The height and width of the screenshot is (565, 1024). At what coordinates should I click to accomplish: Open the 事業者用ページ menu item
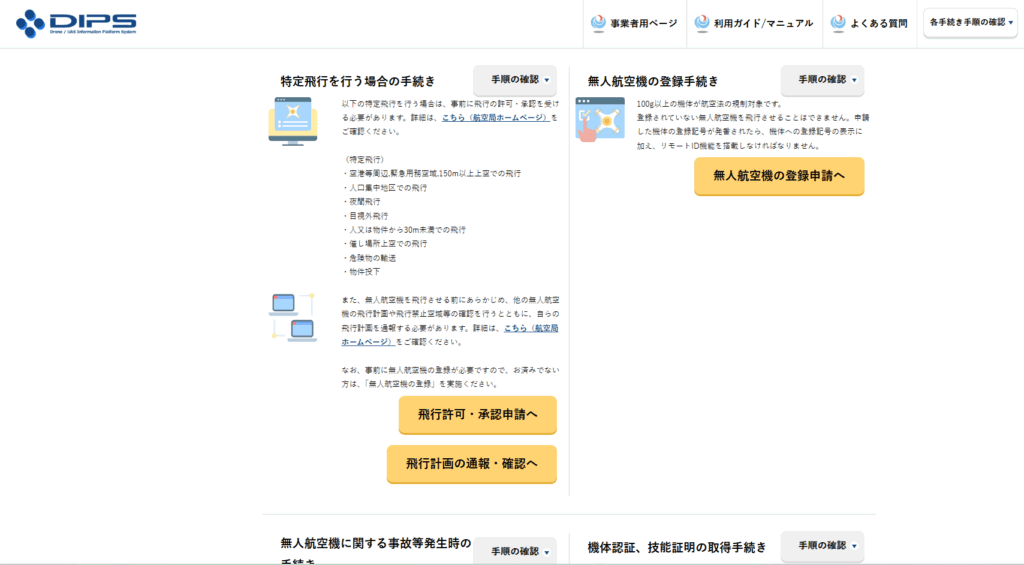(643, 23)
